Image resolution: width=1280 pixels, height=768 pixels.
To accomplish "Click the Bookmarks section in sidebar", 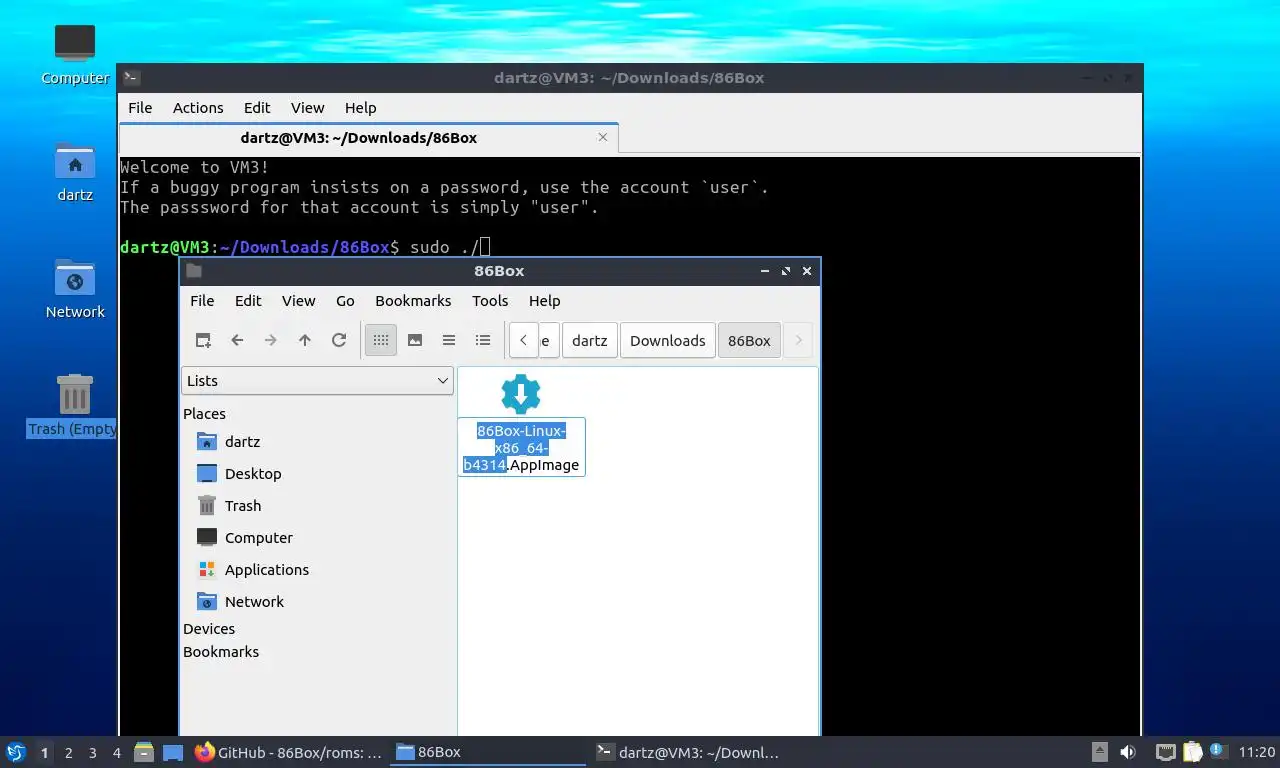I will tap(221, 651).
